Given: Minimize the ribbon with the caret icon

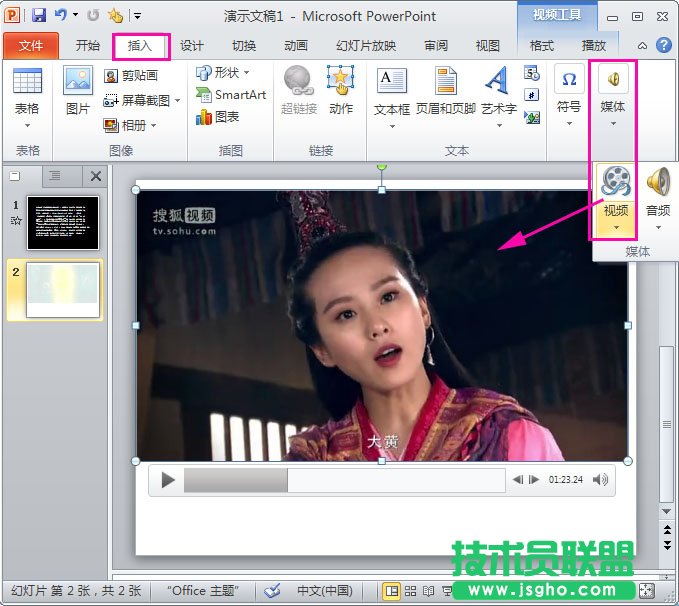Looking at the screenshot, I should 643,45.
